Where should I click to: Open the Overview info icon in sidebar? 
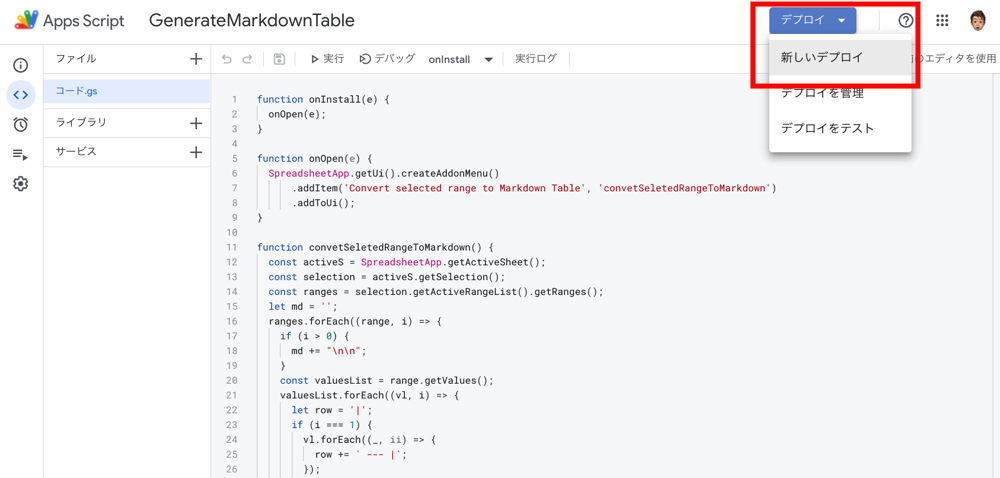(x=20, y=65)
